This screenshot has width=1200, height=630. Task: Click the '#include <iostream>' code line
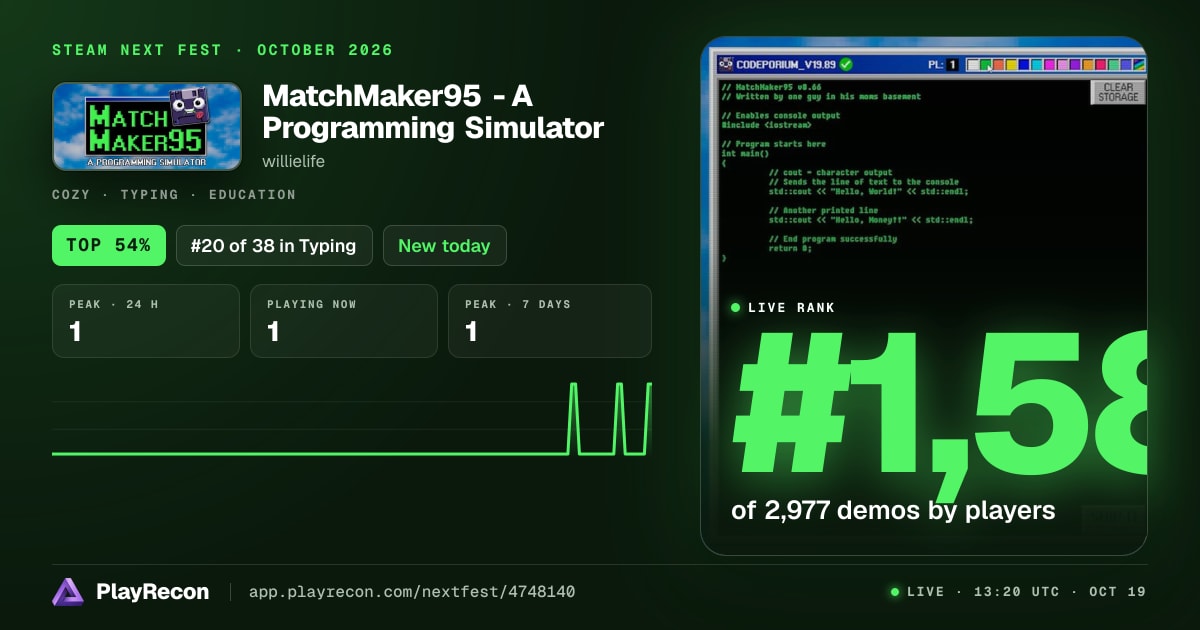click(766, 125)
